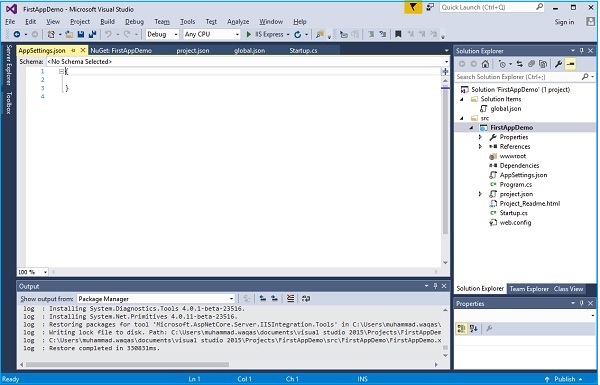Expand the Properties node in project tree
Viewport: 600px width, 385px height.
pos(480,137)
